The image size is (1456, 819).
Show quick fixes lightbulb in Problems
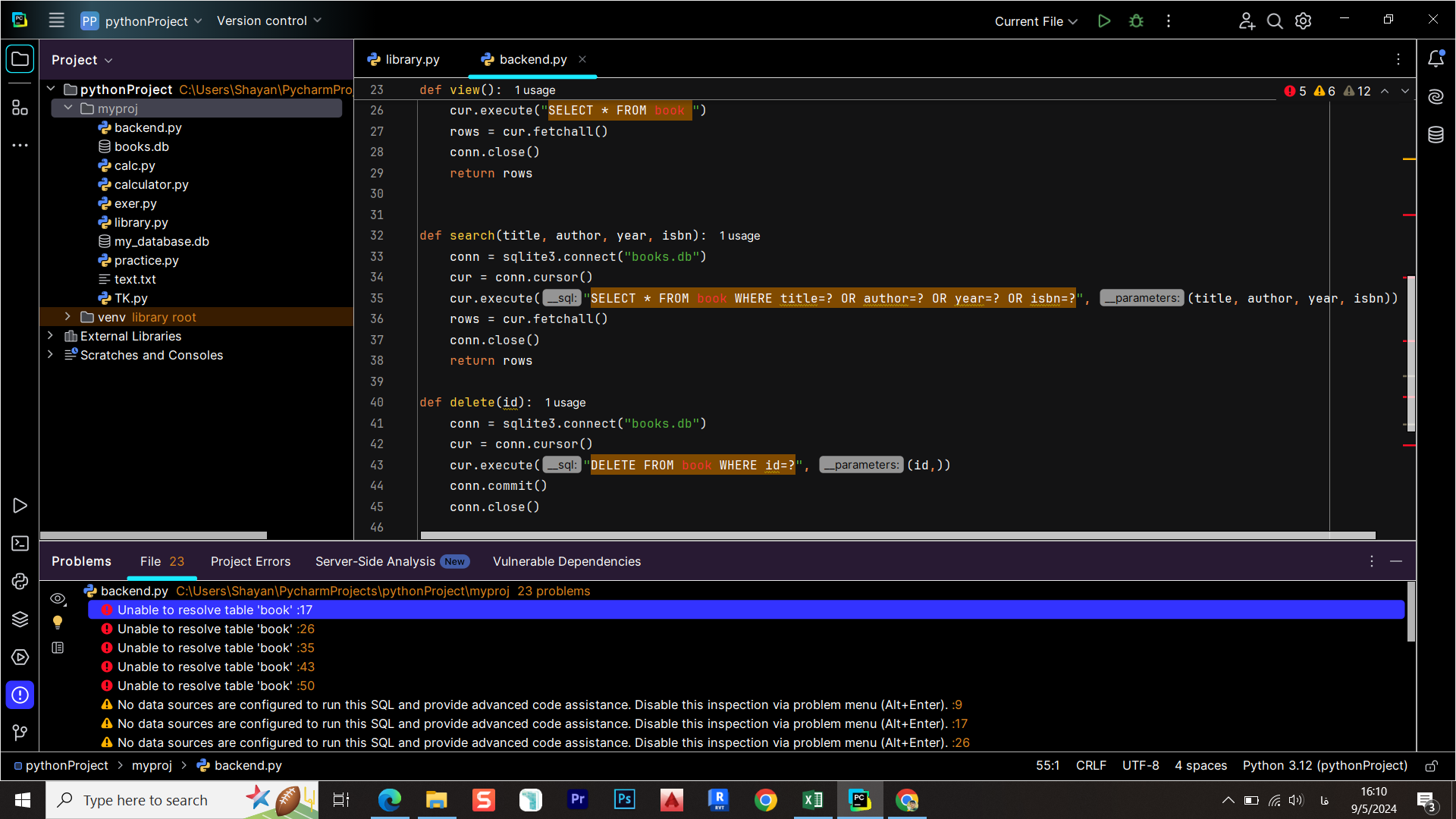coord(58,623)
